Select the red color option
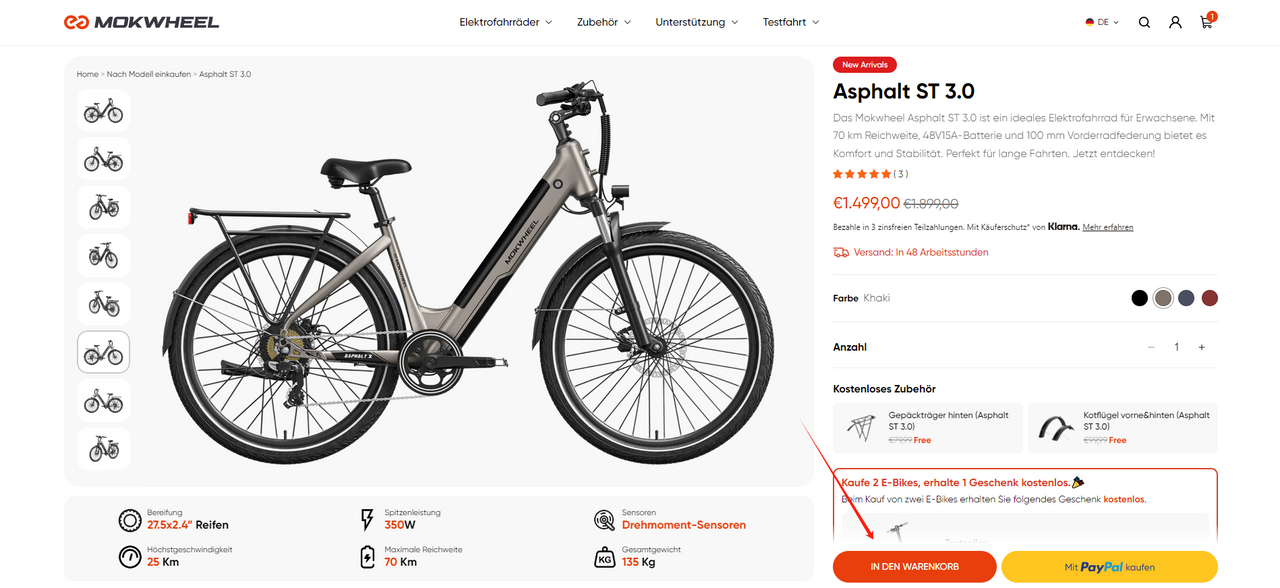The width and height of the screenshot is (1280, 588). (x=1209, y=298)
